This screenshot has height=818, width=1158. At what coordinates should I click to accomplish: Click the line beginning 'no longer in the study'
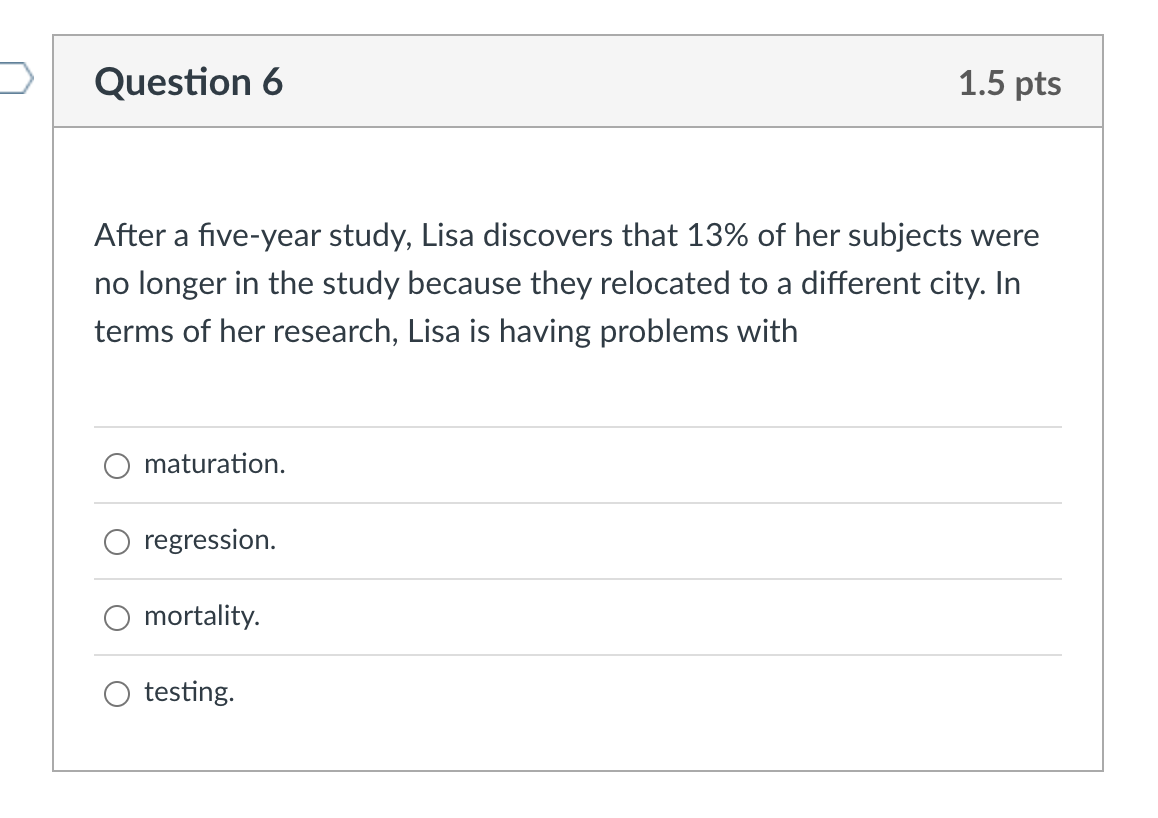tap(558, 284)
